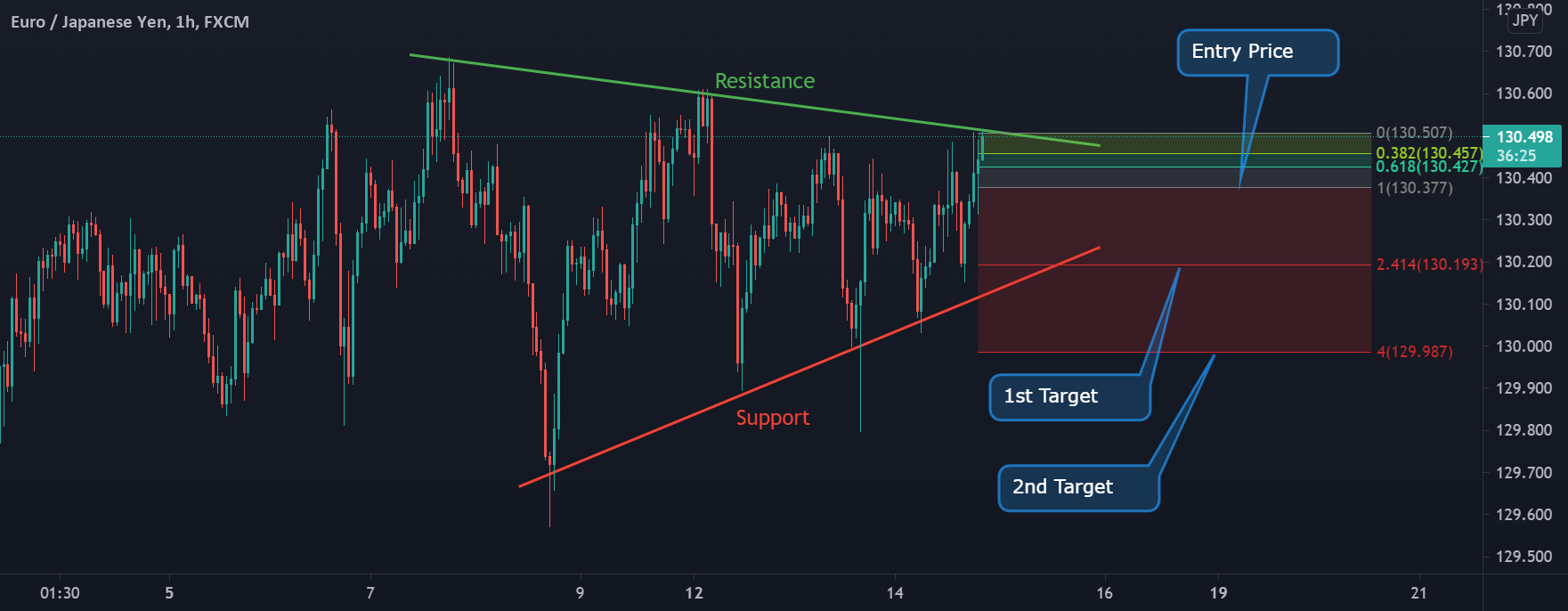
Task: Click the countdown timer 36:25
Action: point(1516,156)
